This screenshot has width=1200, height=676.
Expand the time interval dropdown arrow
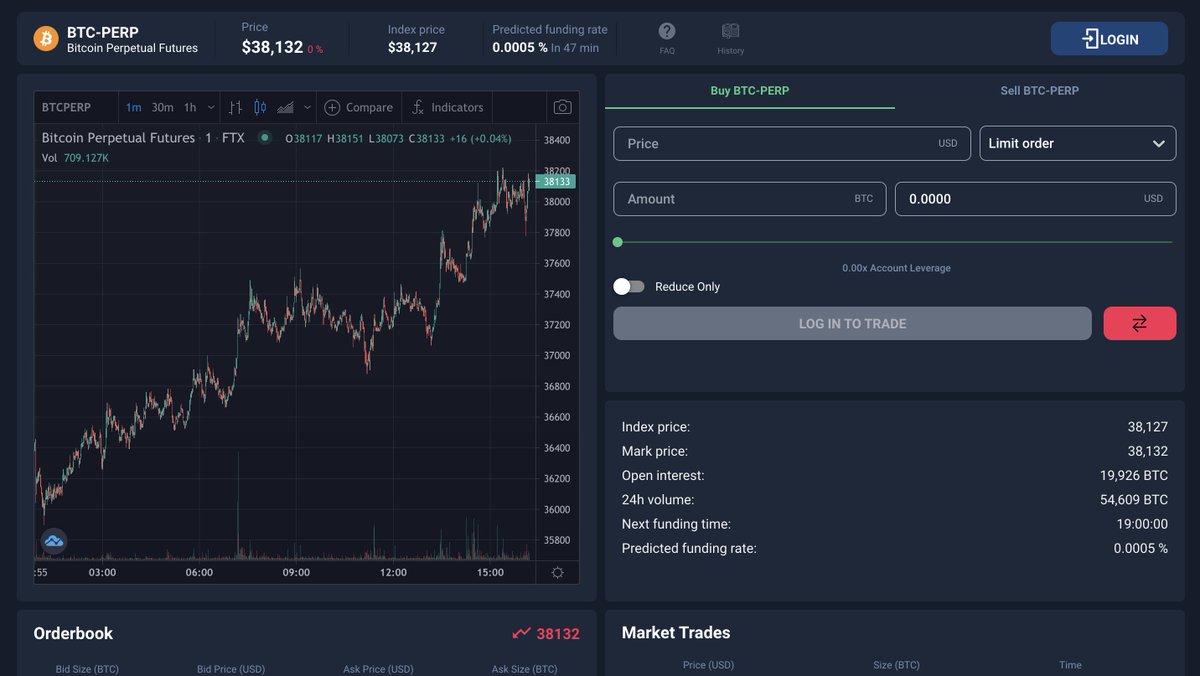pos(210,107)
